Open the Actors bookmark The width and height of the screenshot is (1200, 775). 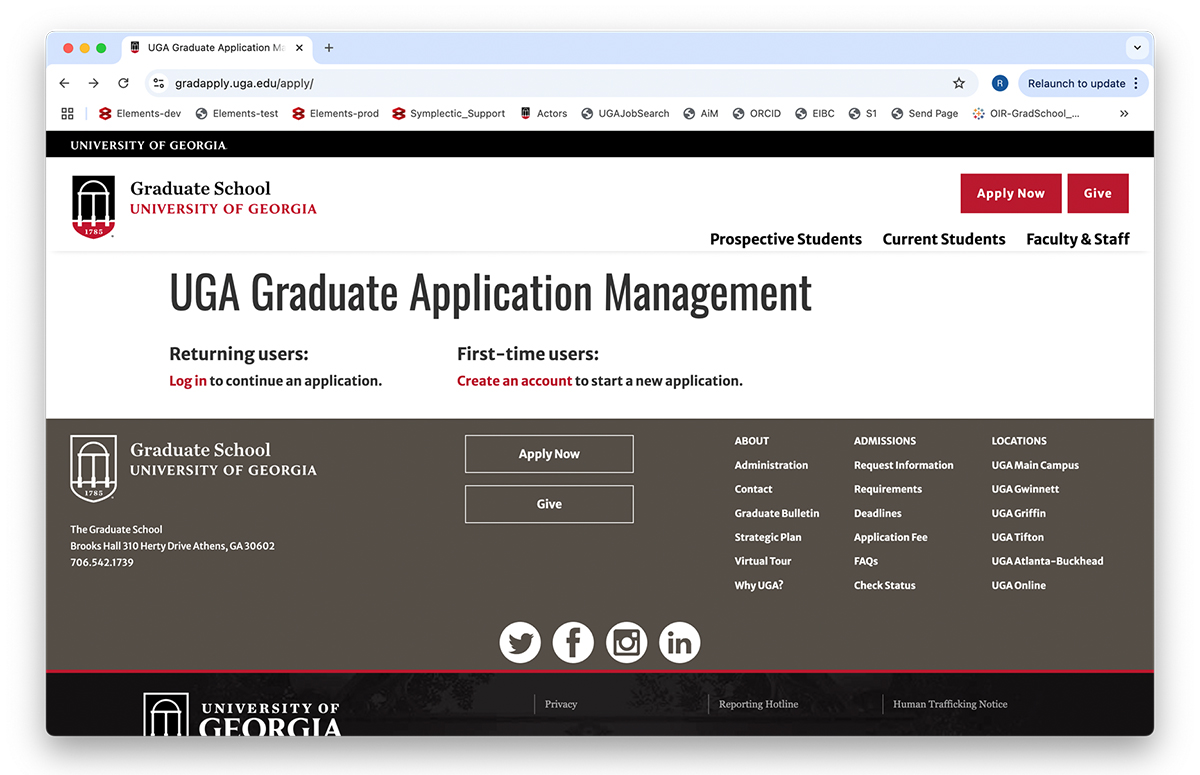pos(543,113)
